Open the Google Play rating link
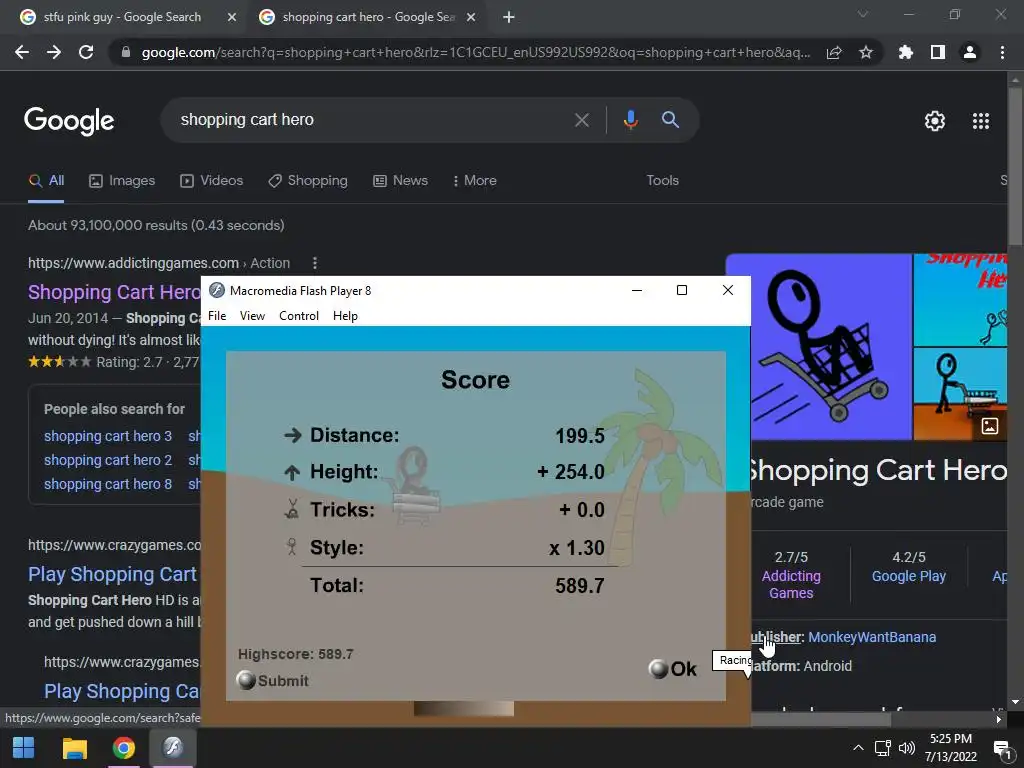 [x=908, y=577]
